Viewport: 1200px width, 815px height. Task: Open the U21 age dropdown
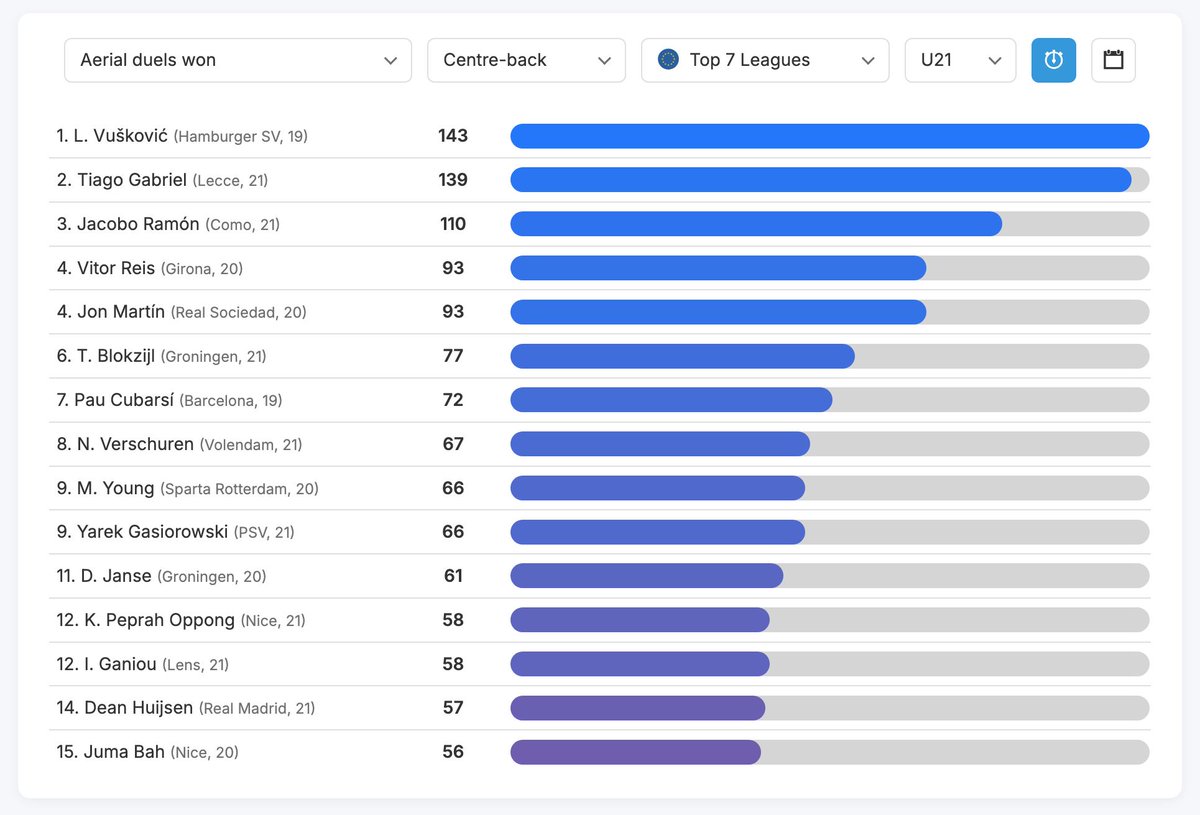click(x=960, y=60)
